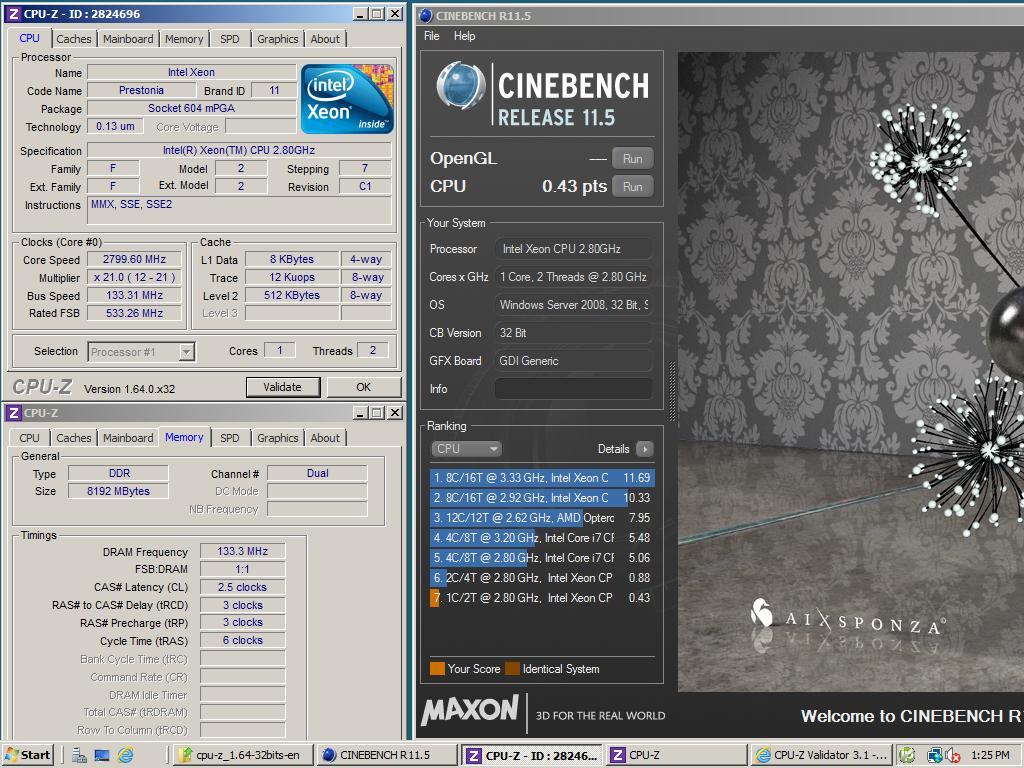Screen dimensions: 1024x768
Task: Open the Selection Processor #1 dropdown
Action: [141, 351]
